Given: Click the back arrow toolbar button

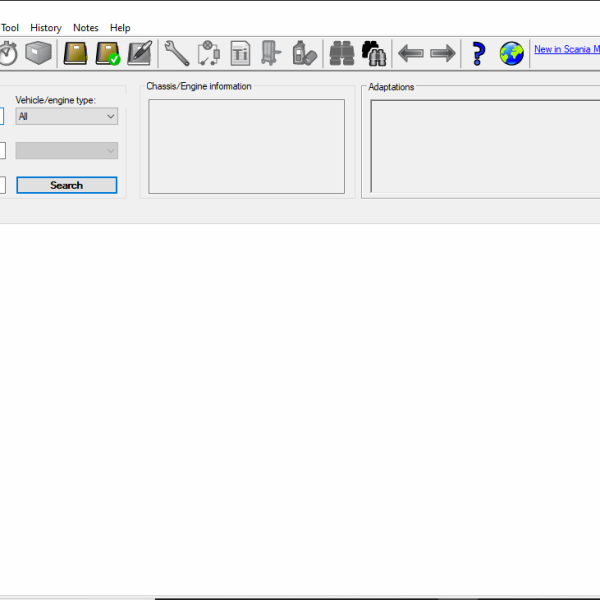Looking at the screenshot, I should pos(410,53).
